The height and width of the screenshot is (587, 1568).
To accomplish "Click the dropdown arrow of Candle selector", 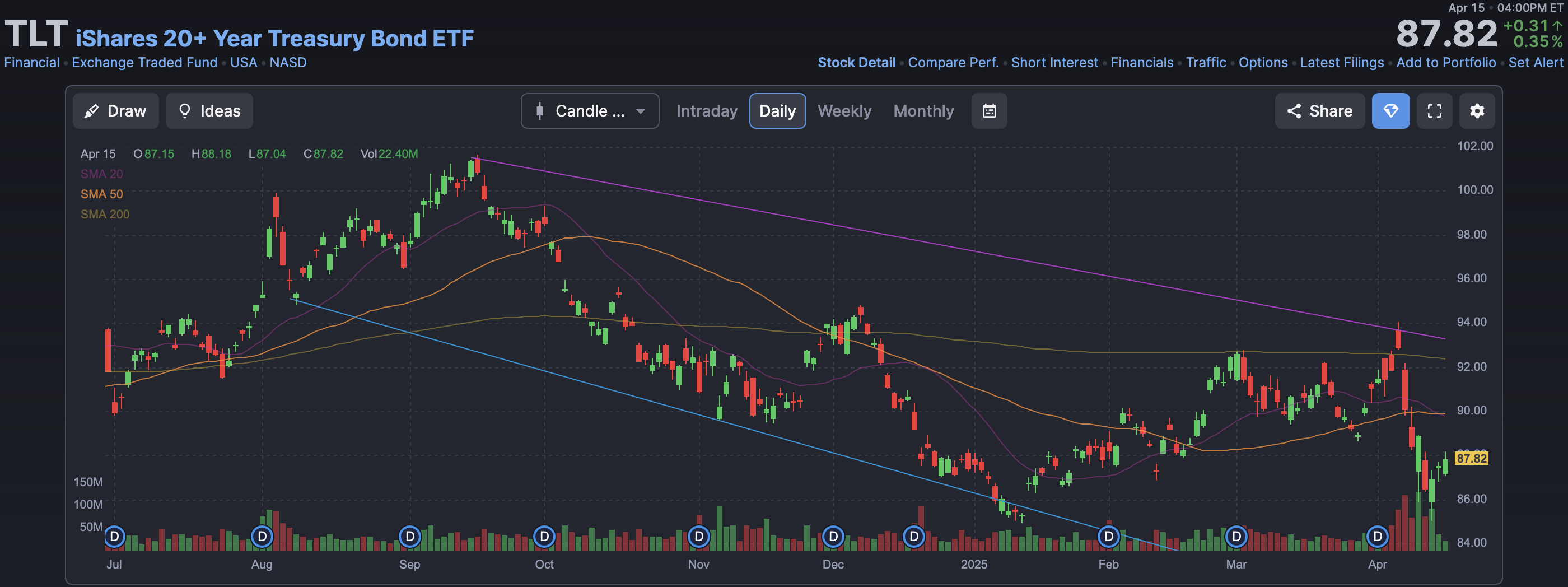I will click(640, 111).
